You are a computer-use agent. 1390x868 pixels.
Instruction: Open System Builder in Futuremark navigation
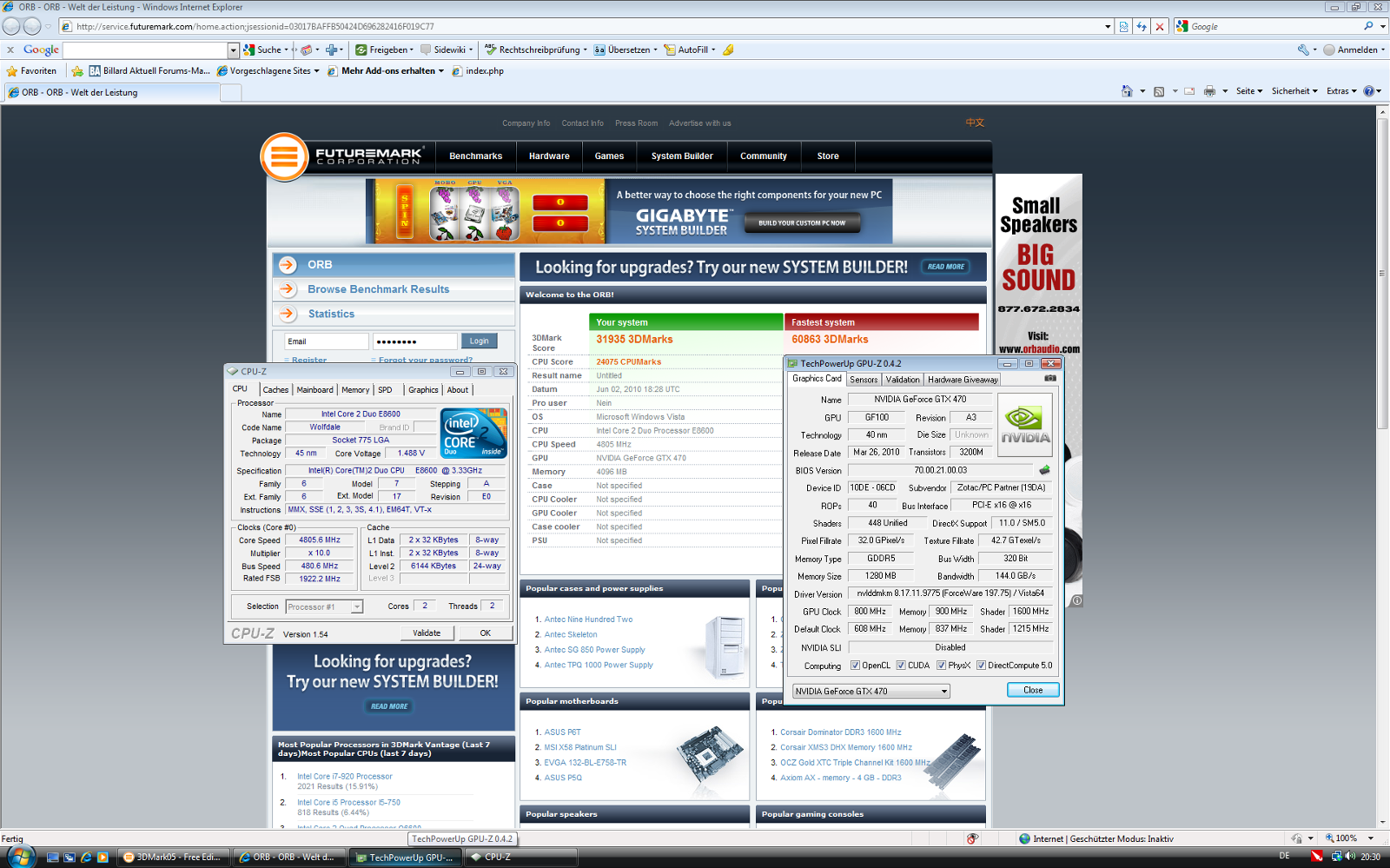pyautogui.click(x=682, y=156)
